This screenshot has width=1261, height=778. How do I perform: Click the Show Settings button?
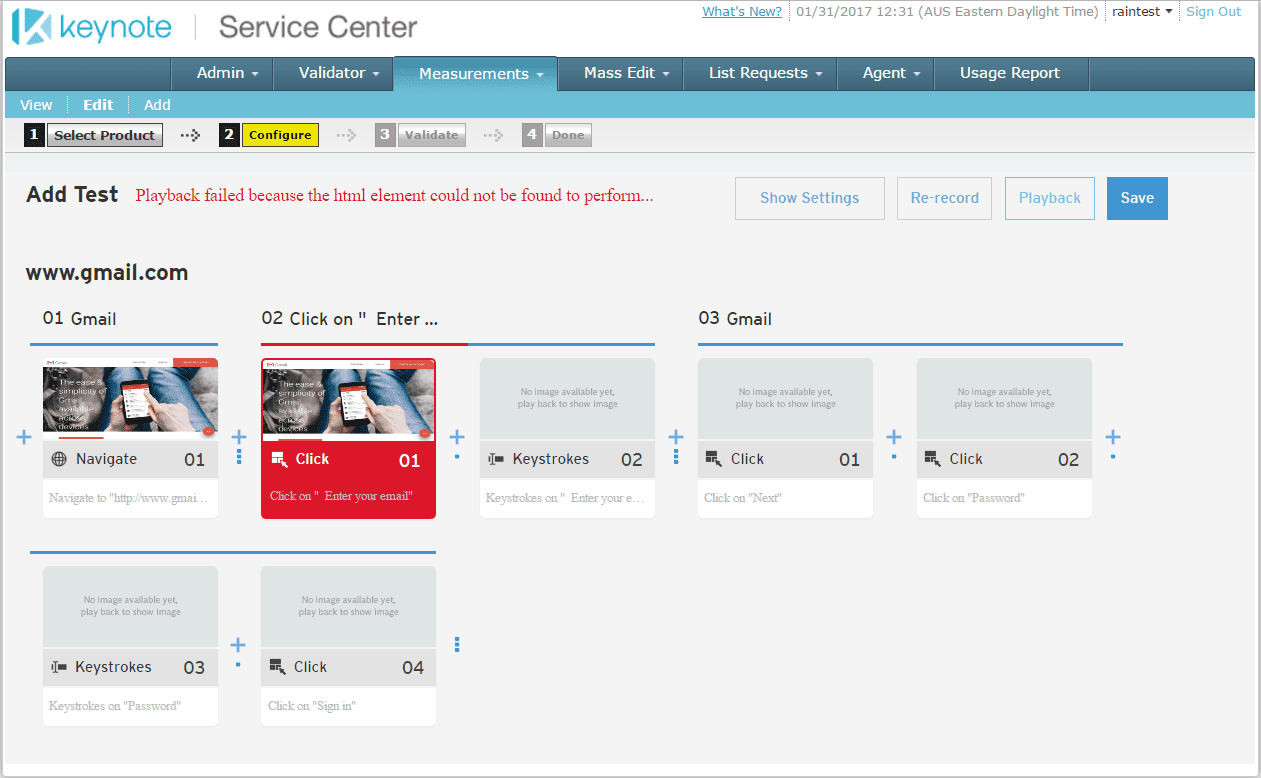[810, 198]
